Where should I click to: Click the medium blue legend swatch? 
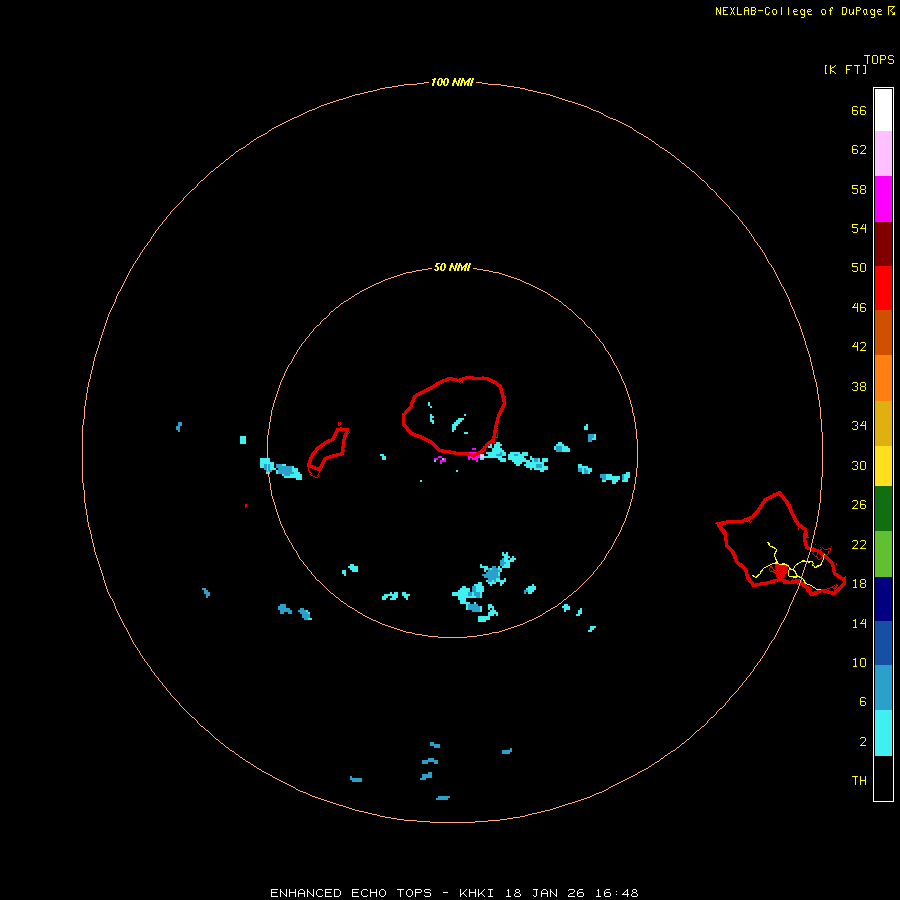pos(883,643)
